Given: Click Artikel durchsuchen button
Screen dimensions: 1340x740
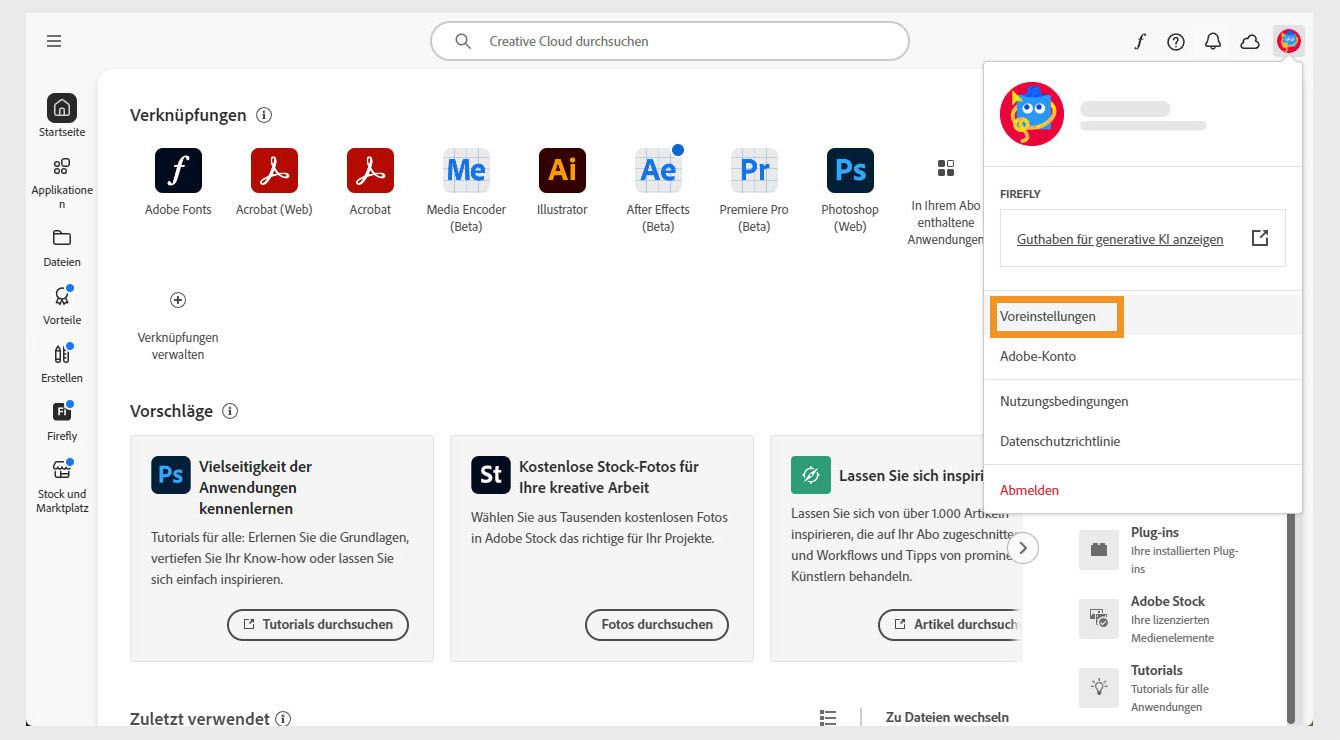Looking at the screenshot, I should (951, 624).
